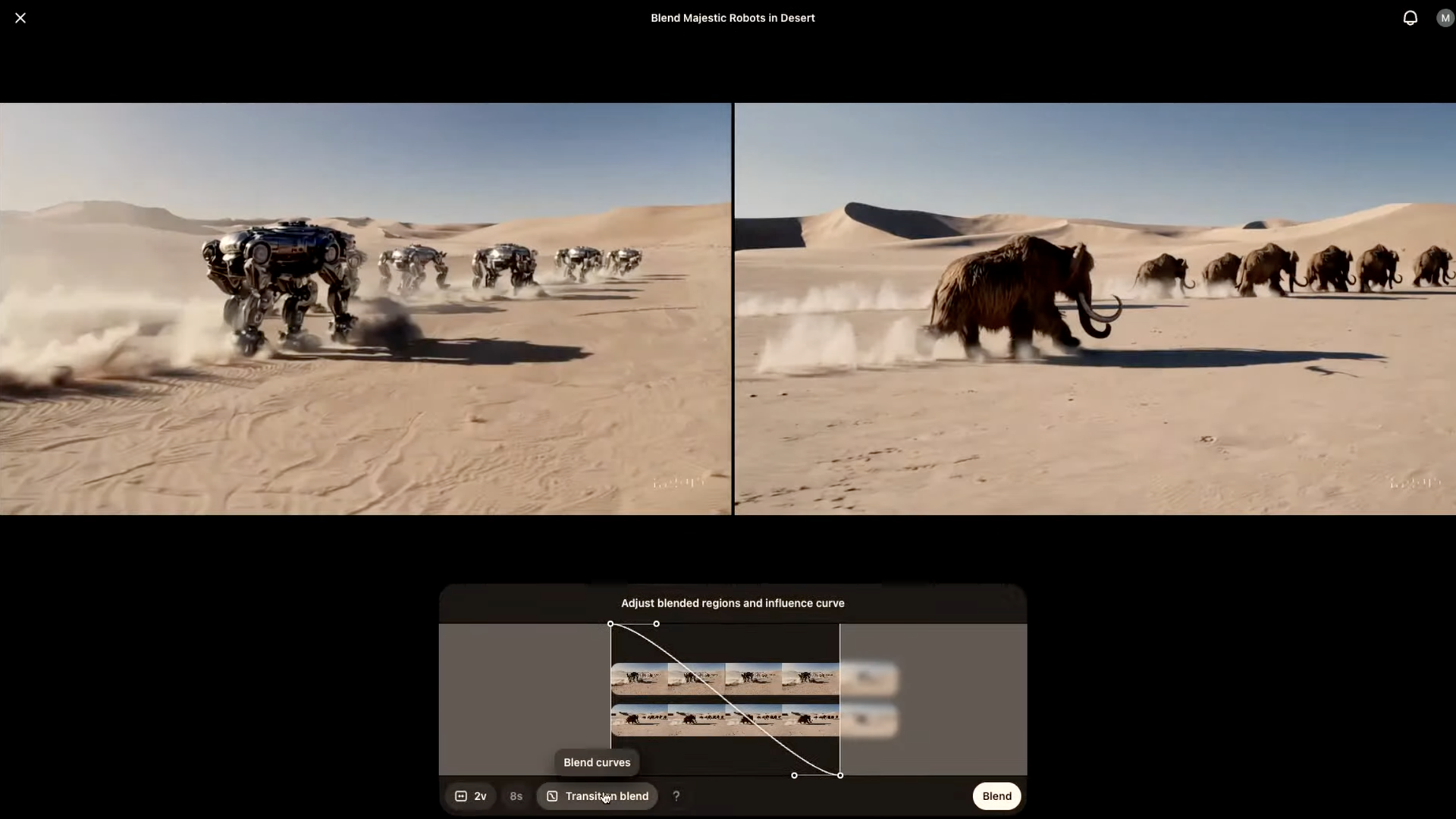Open the 2v generation mode selector

470,796
